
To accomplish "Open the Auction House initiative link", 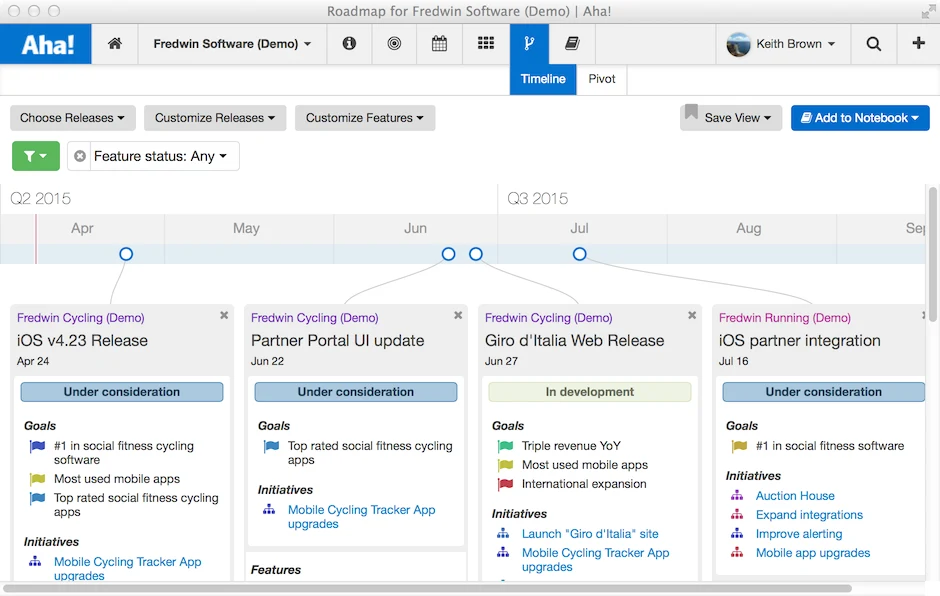I will coord(795,496).
